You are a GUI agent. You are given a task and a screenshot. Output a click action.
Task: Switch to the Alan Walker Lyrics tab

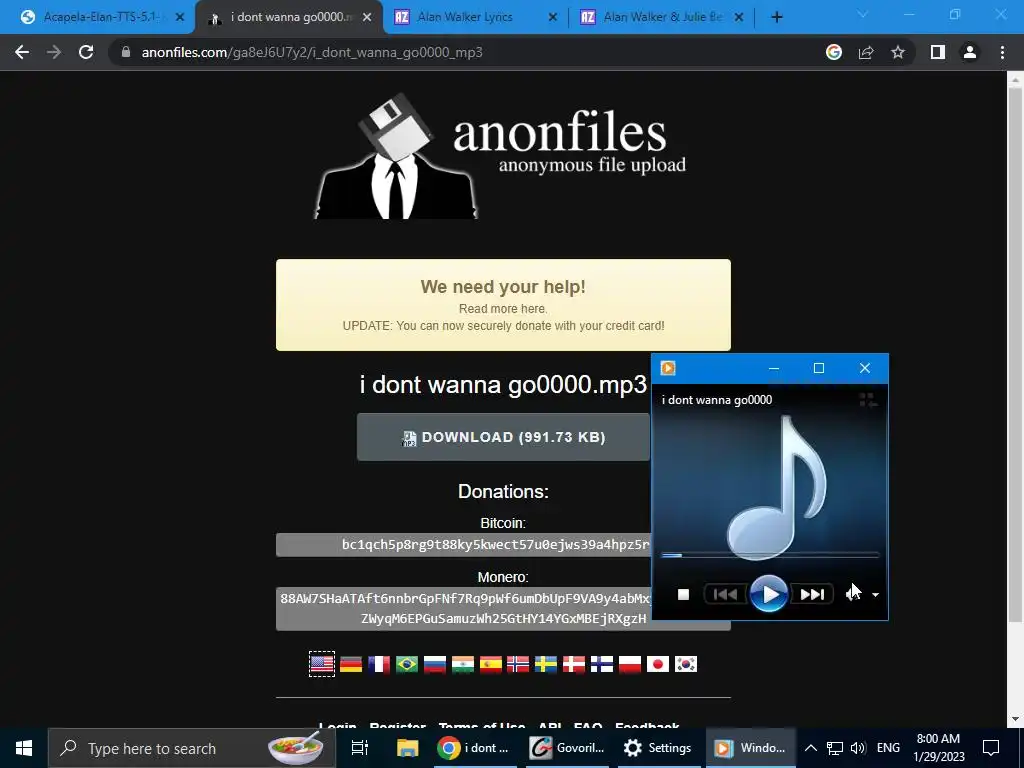475,17
